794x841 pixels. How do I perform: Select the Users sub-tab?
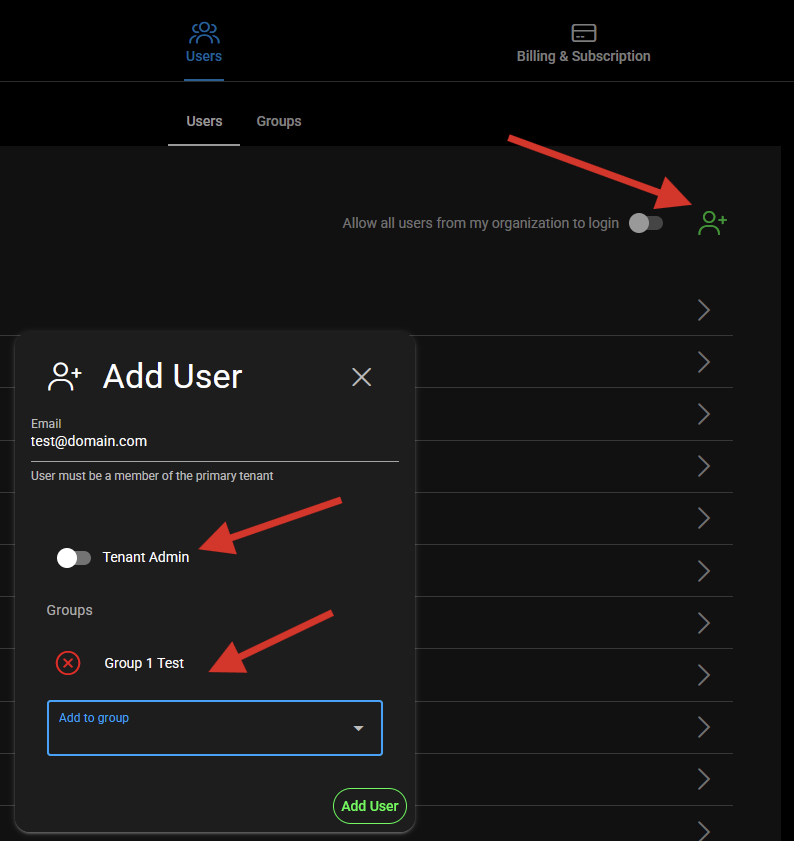pos(204,121)
